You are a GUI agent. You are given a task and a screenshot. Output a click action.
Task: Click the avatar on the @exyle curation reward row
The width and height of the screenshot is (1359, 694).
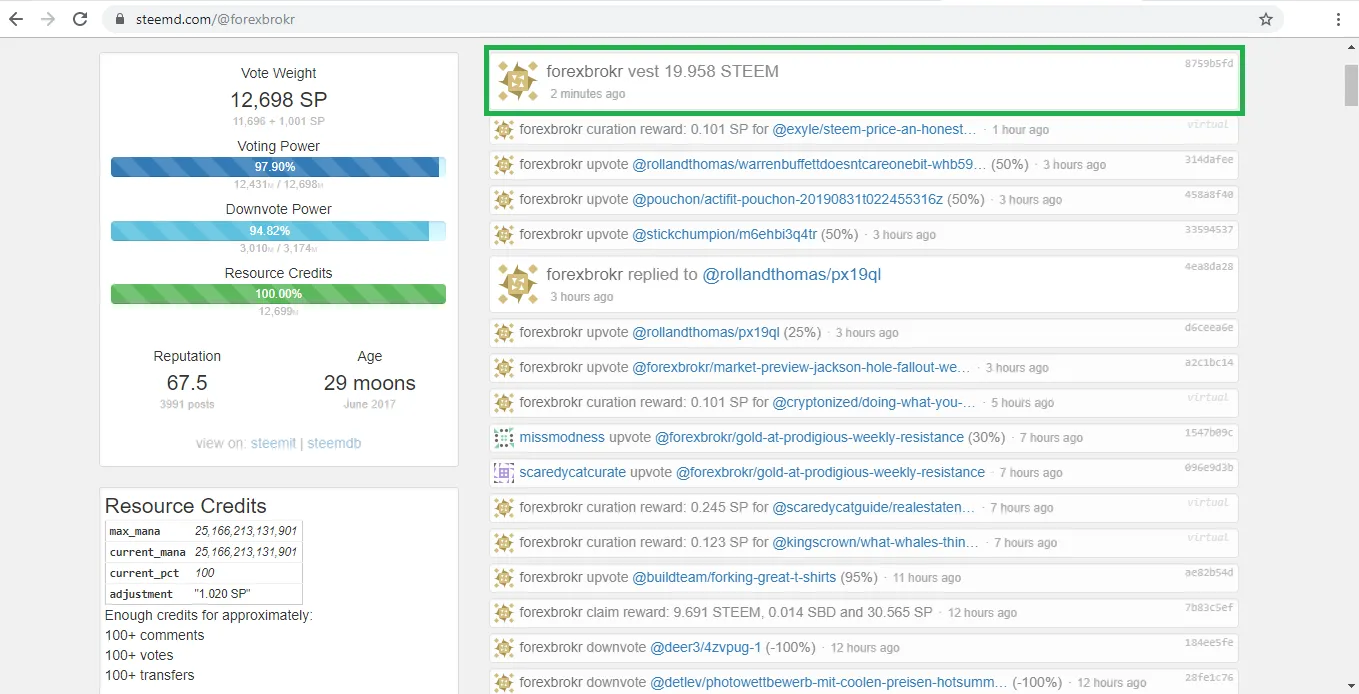point(504,130)
